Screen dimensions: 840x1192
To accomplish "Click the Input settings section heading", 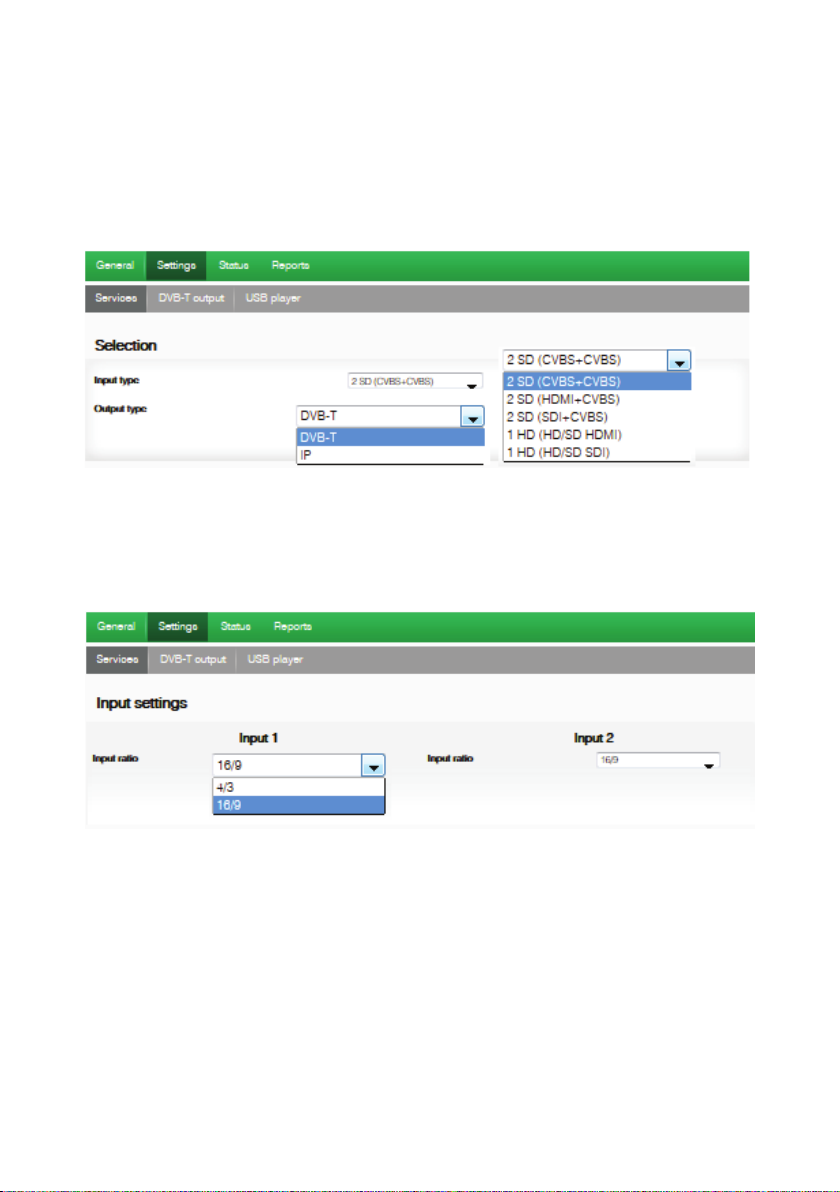I will pos(141,703).
